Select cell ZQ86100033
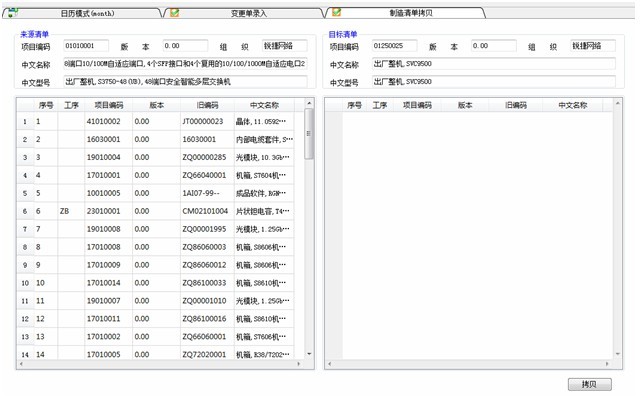641x399 pixels. pos(207,283)
